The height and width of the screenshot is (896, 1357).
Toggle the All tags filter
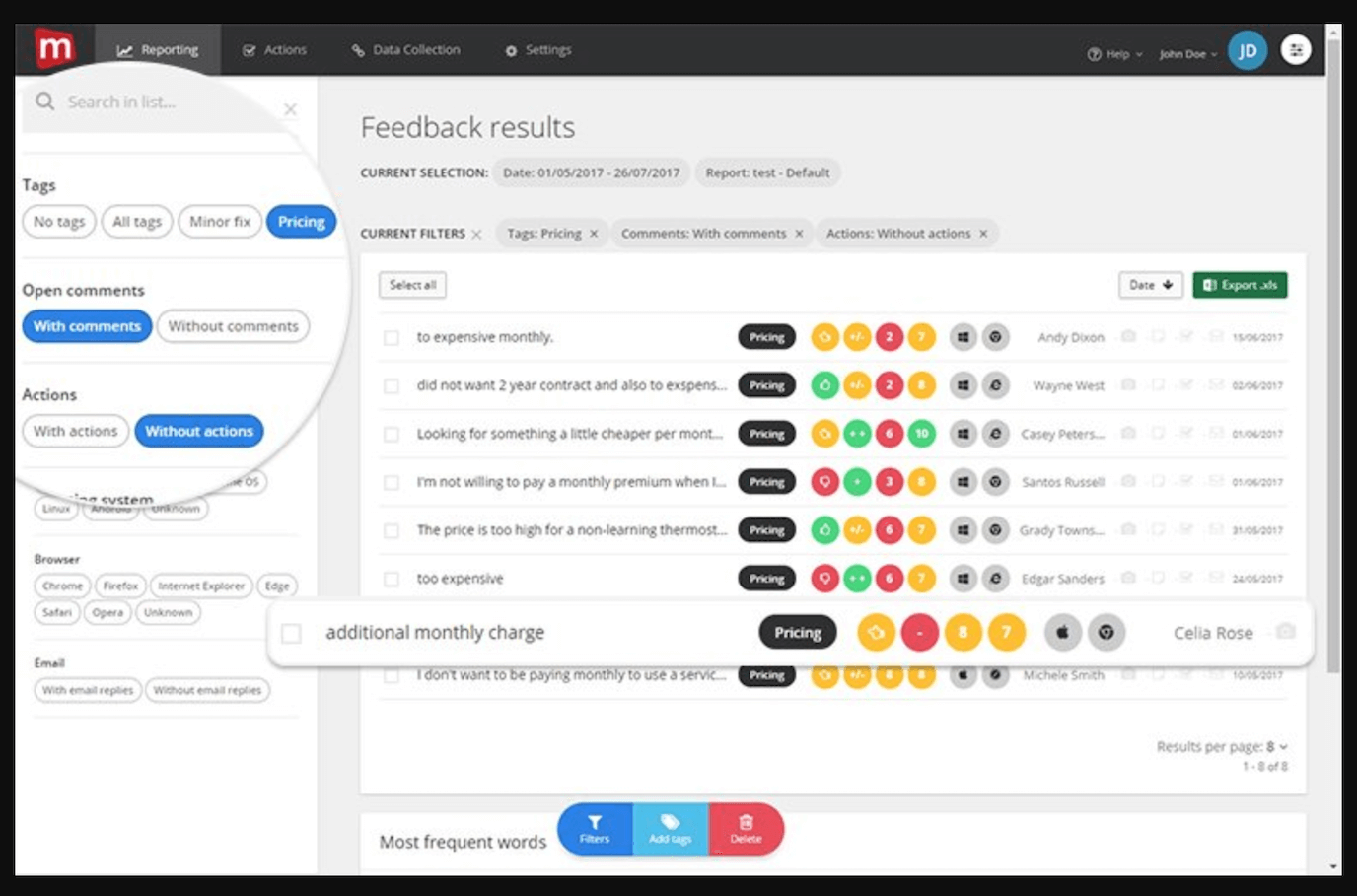tap(137, 222)
